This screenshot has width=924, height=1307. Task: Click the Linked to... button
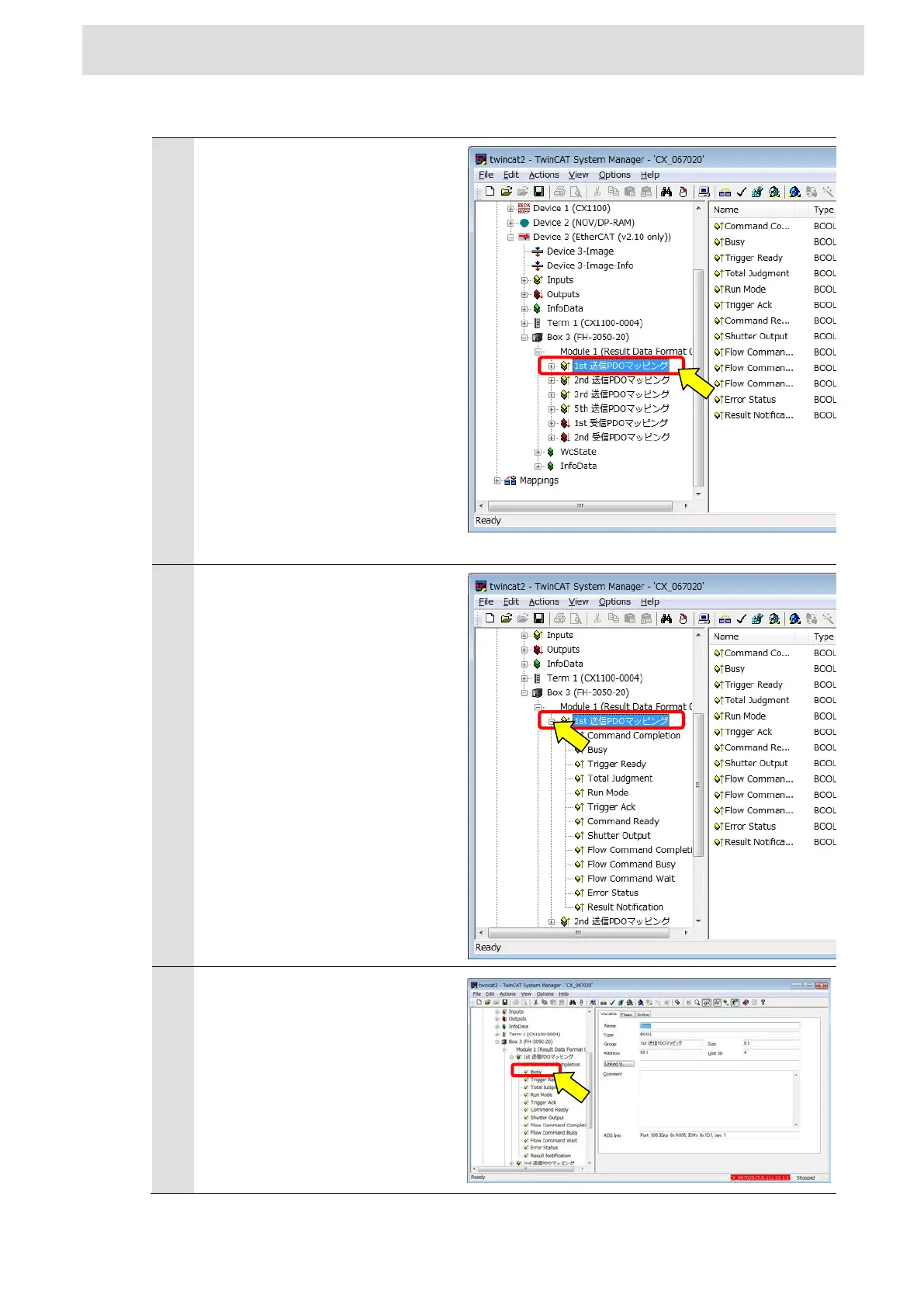(x=618, y=1064)
